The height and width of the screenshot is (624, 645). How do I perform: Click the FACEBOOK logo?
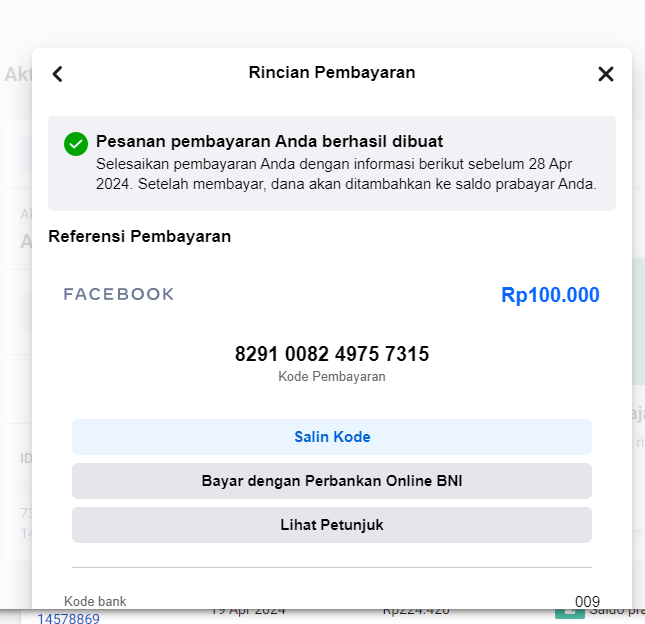[x=119, y=294]
